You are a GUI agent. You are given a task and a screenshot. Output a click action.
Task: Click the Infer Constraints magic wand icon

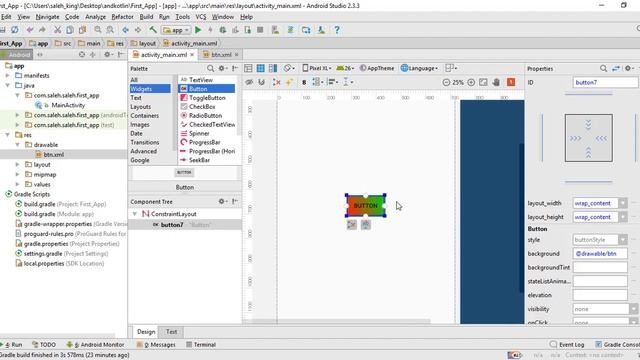point(289,82)
